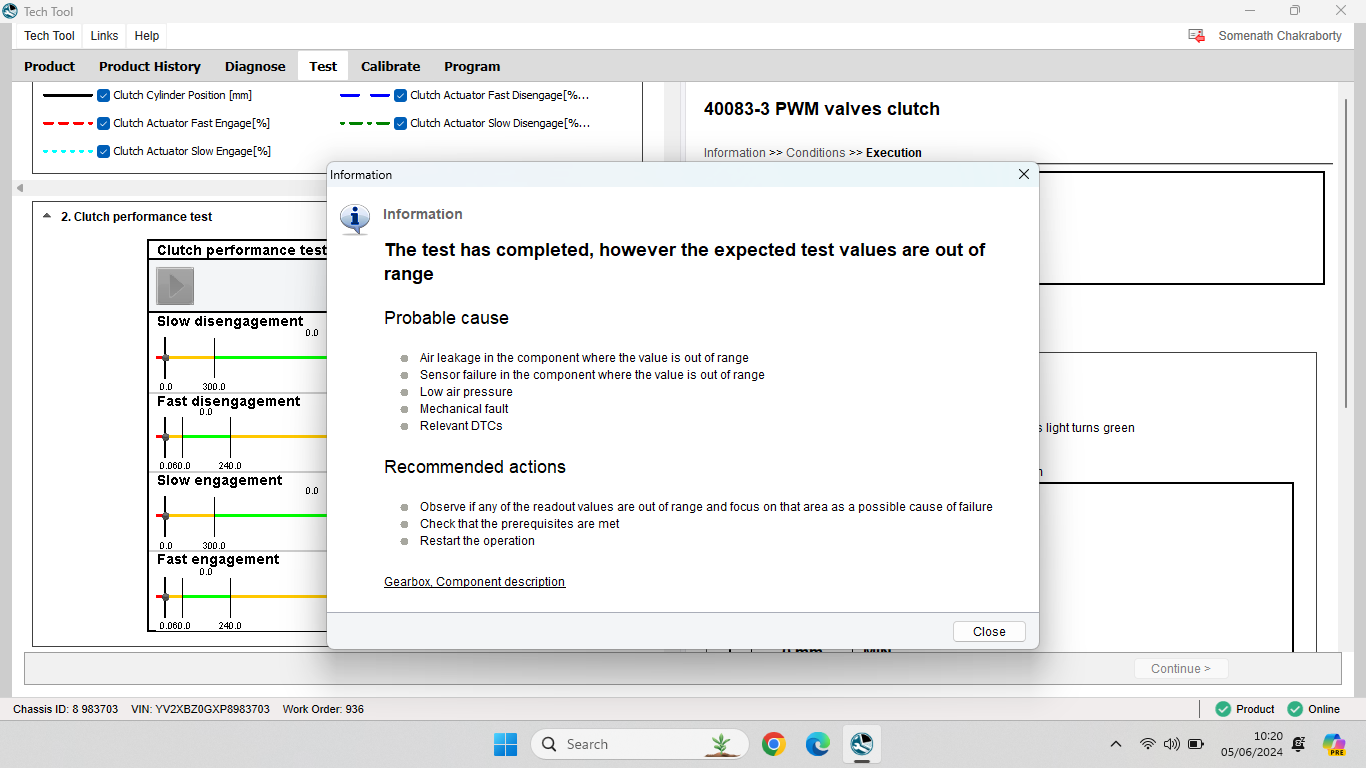Open the Wi-Fi network tray icon
This screenshot has height=768, width=1366.
click(1148, 744)
